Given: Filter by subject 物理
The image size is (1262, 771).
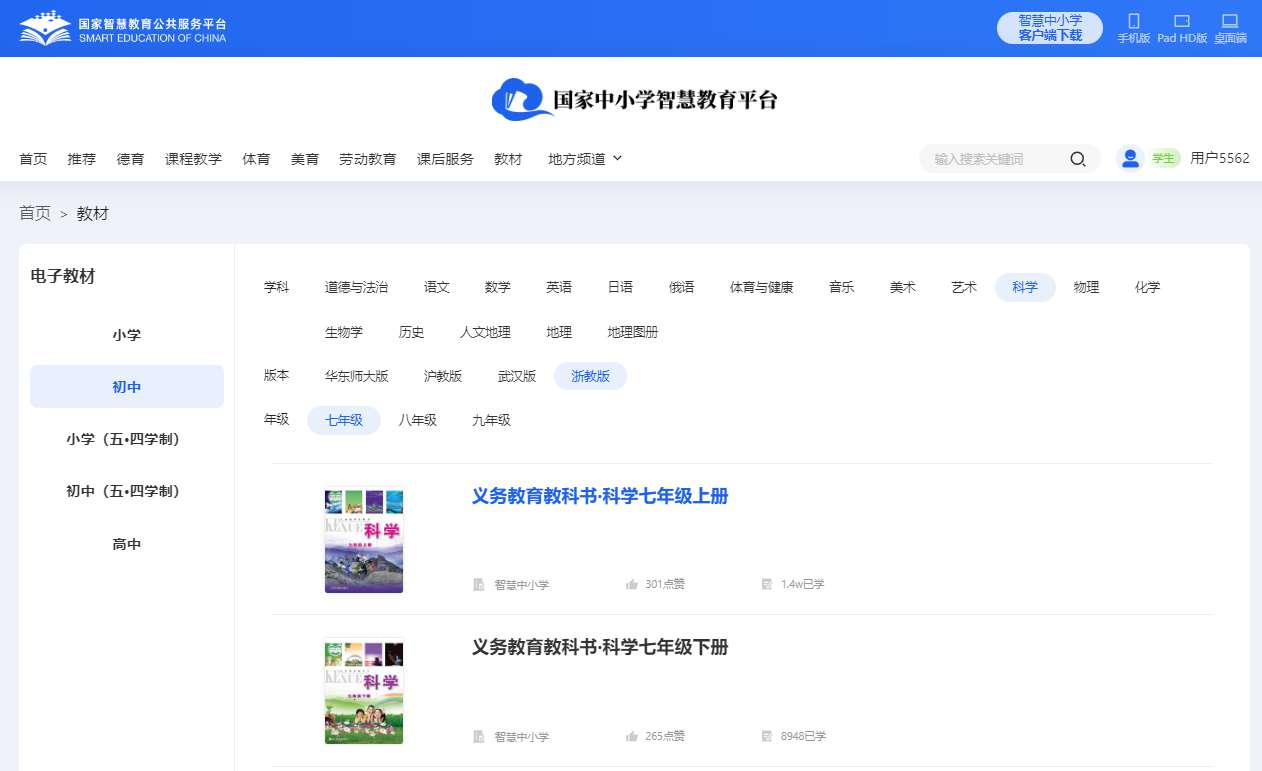Looking at the screenshot, I should point(1087,287).
